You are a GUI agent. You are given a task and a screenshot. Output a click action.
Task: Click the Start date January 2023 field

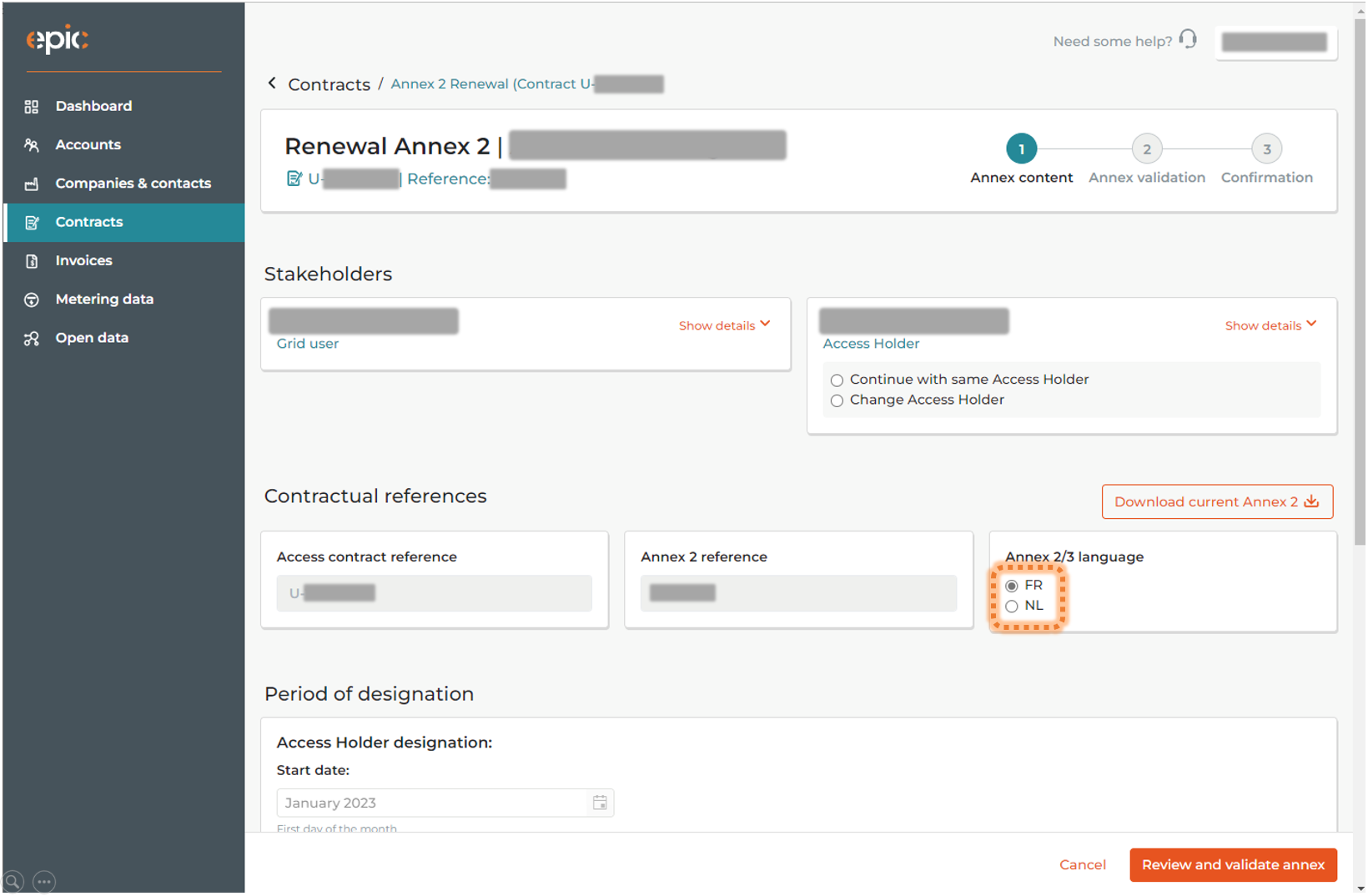pos(445,803)
